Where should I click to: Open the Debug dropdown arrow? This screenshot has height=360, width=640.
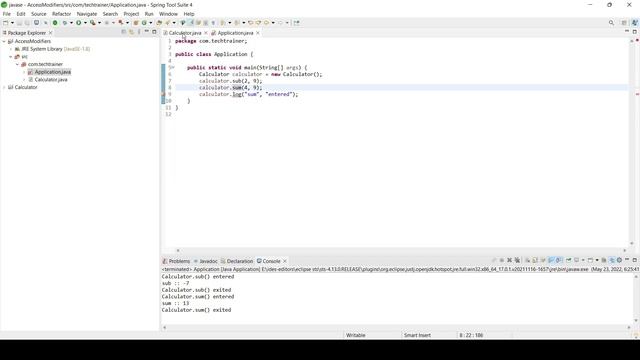(x=71, y=22)
